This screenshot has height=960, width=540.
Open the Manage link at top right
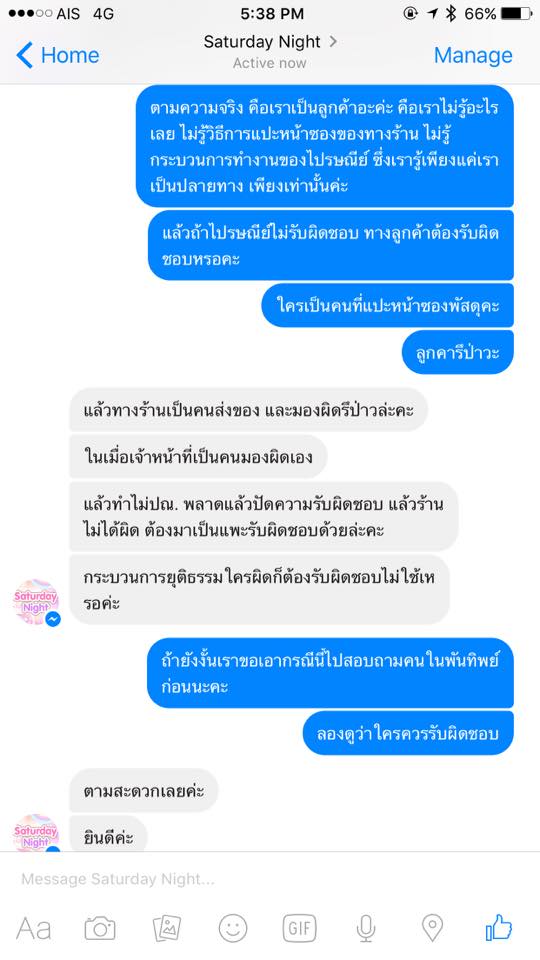[x=473, y=55]
